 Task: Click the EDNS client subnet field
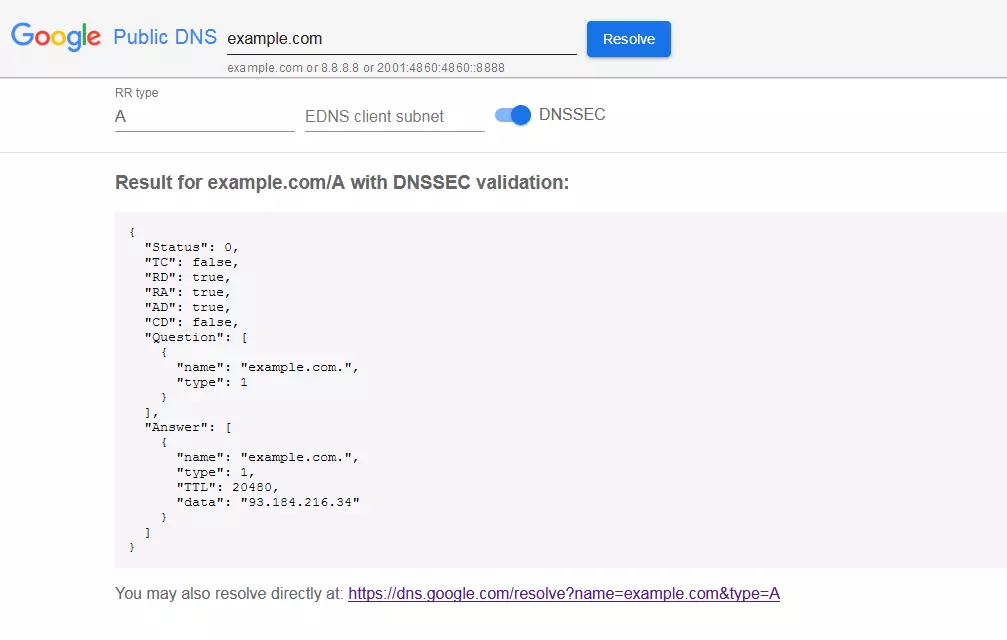point(394,117)
